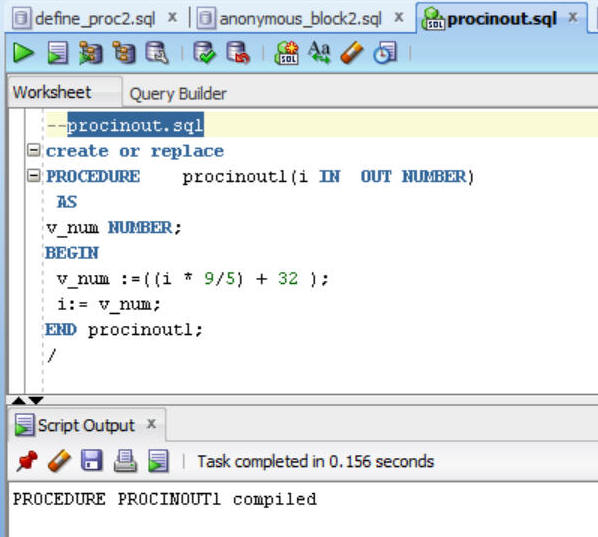Click the Run Script toolbar icon
Viewport: 598px width, 537px height.
coord(58,53)
